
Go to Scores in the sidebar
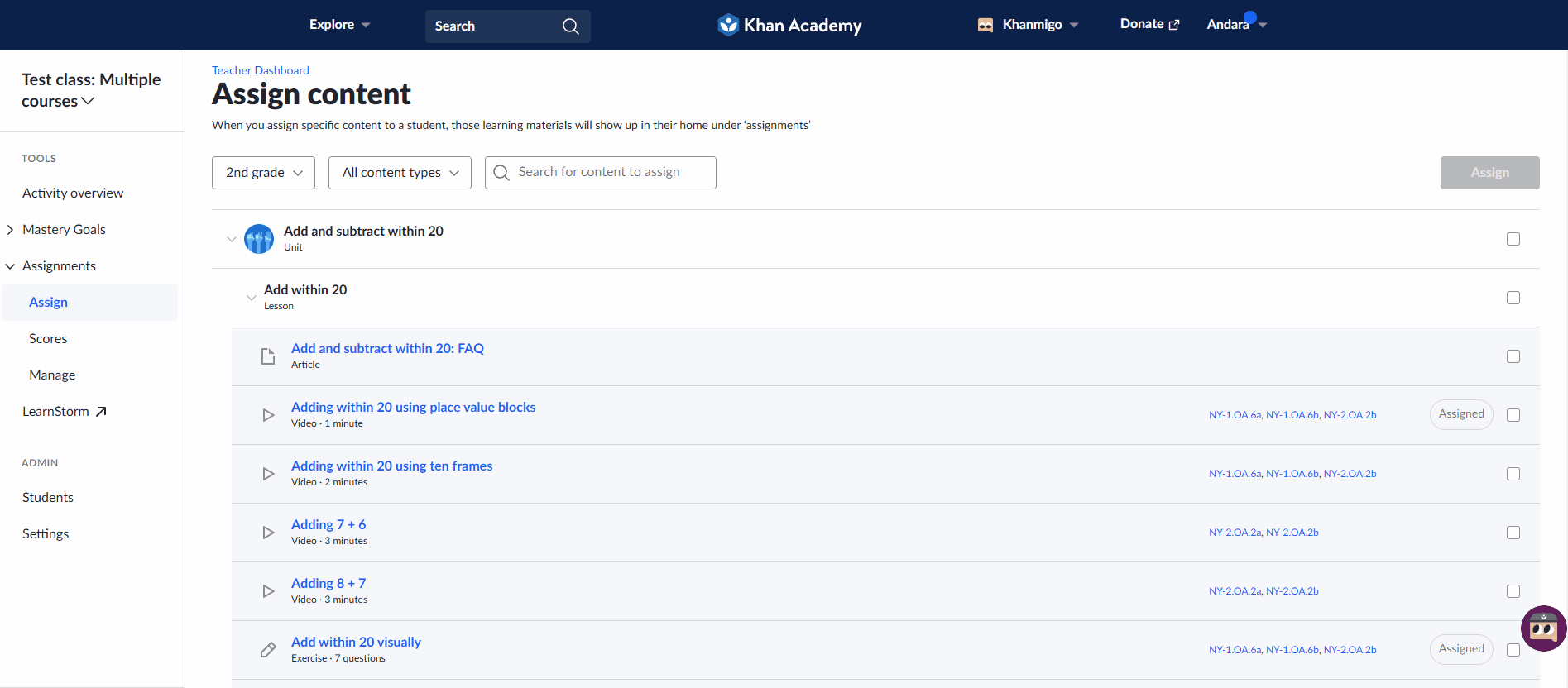pos(48,339)
